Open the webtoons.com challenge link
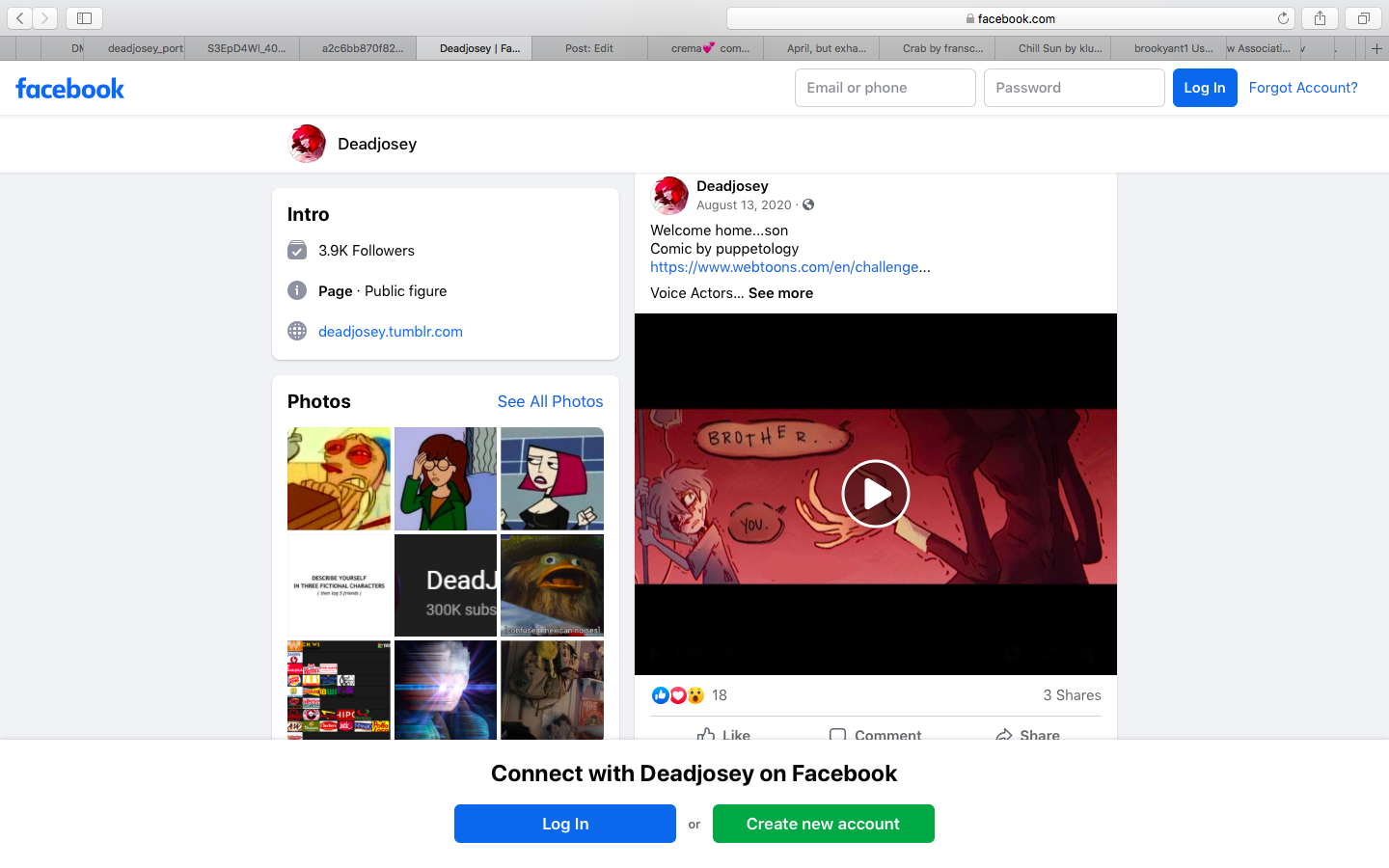The image size is (1389, 868). [x=784, y=267]
